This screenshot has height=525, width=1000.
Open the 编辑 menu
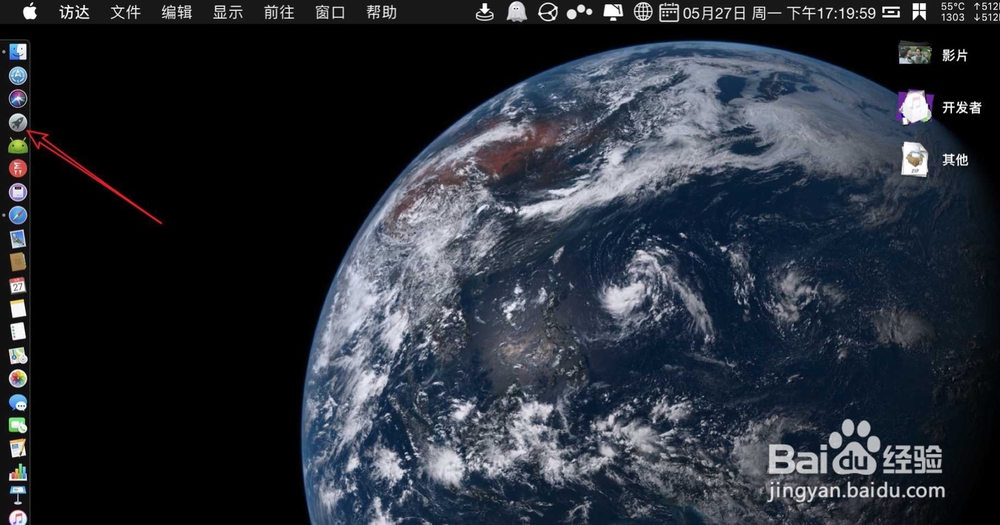177,12
